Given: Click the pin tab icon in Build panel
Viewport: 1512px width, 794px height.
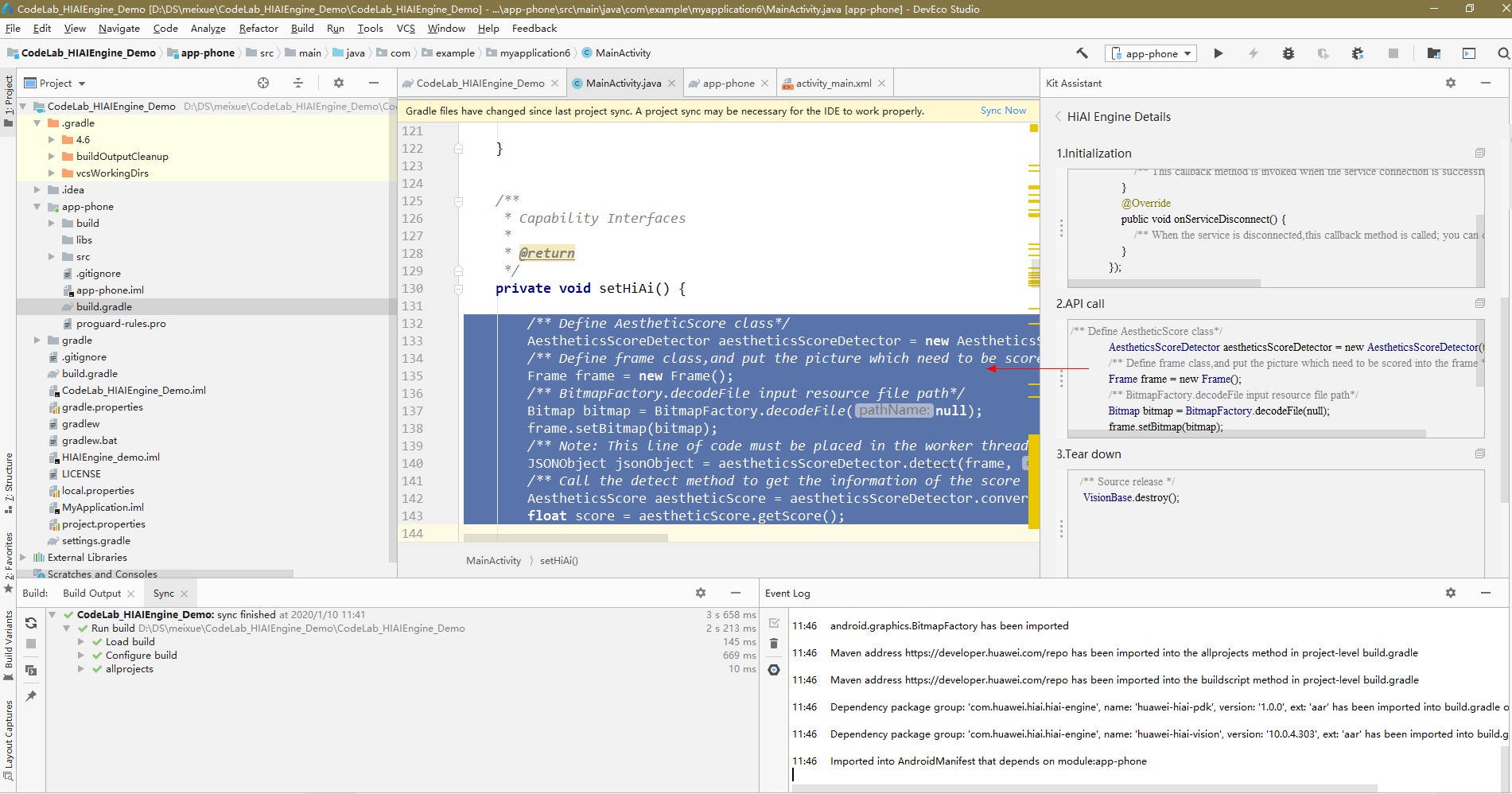Looking at the screenshot, I should point(31,696).
